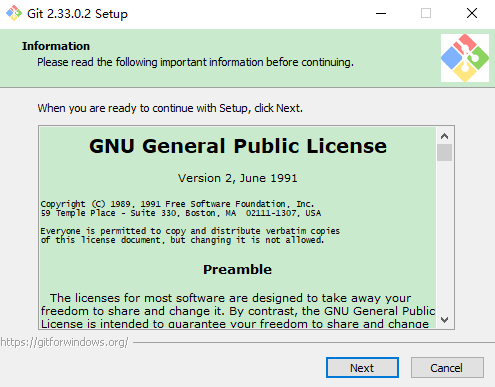Click 'The licenses for most software' paragraph line
Viewport: 495px width, 387px height.
click(x=230, y=298)
